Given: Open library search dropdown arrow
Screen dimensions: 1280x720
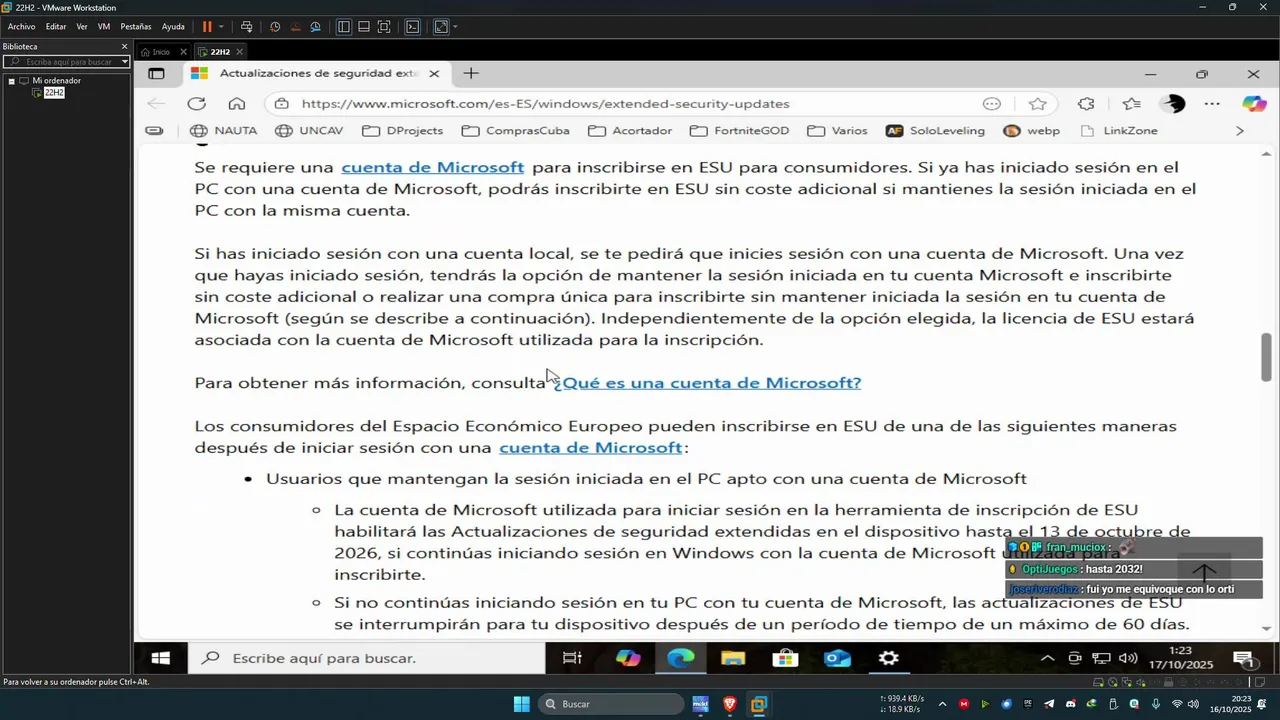Looking at the screenshot, I should coord(125,62).
